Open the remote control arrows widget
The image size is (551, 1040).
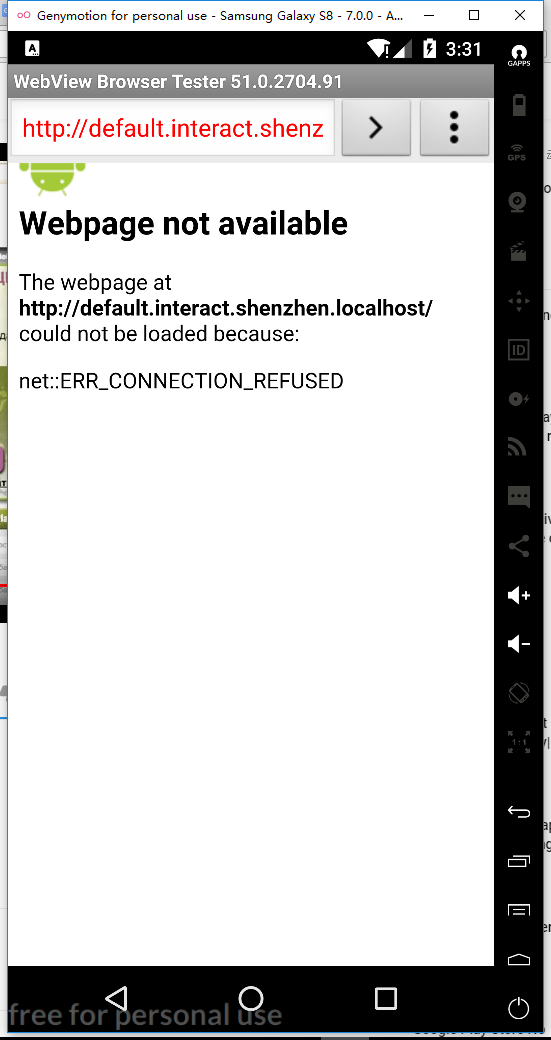[x=519, y=300]
